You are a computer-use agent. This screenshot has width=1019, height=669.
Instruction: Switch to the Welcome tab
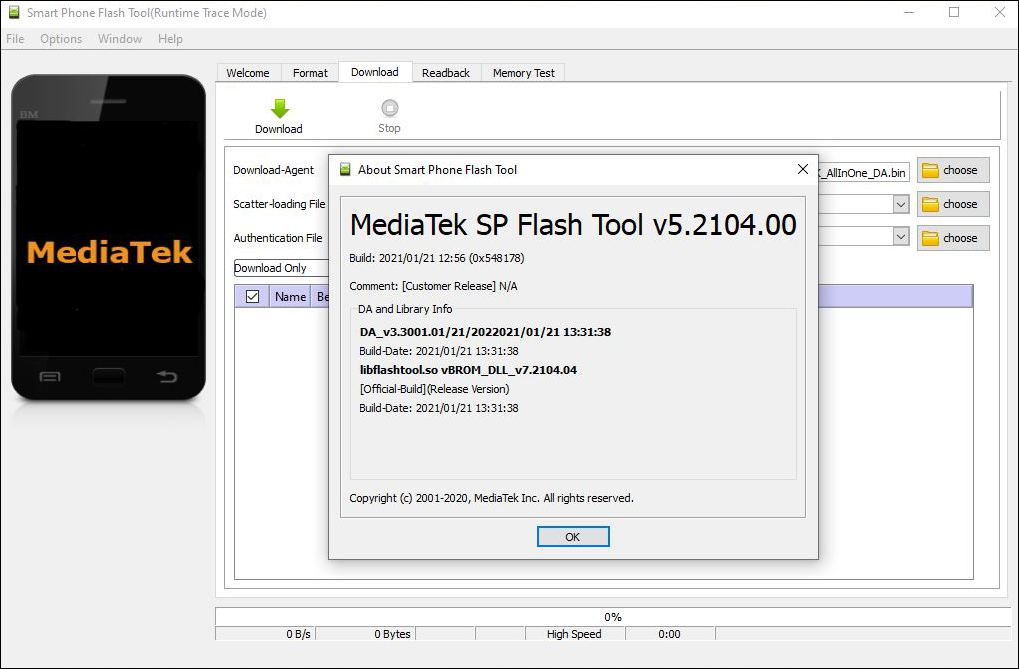(248, 73)
